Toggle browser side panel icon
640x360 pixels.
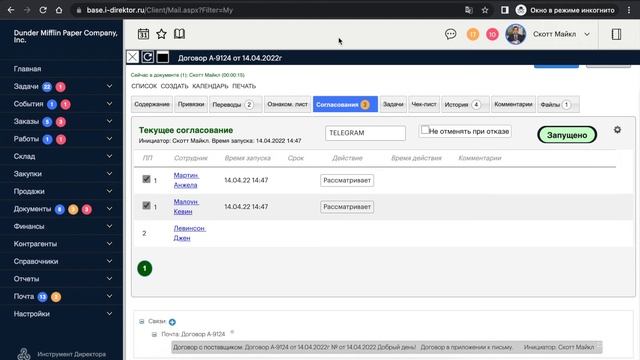[504, 10]
